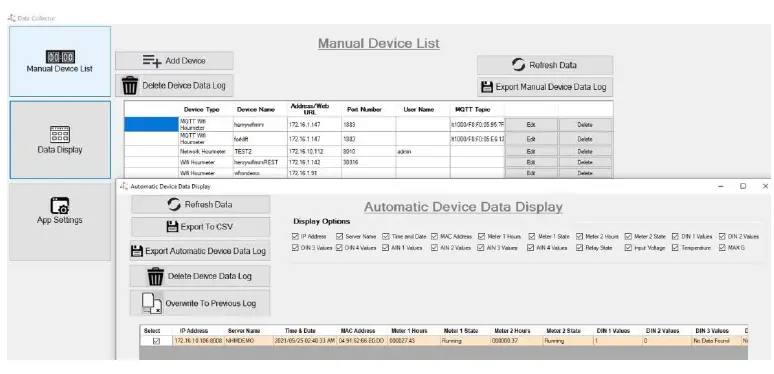Screen dimensions: 774x374
Task: Click refresh icon in Manual Device List window
Action: point(518,65)
